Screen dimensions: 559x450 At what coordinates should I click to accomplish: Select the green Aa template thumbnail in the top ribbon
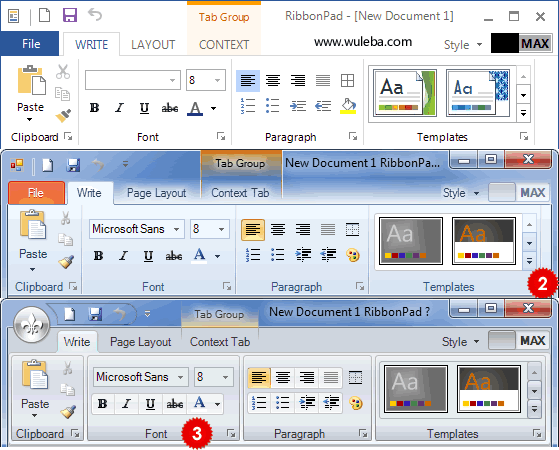(x=405, y=93)
